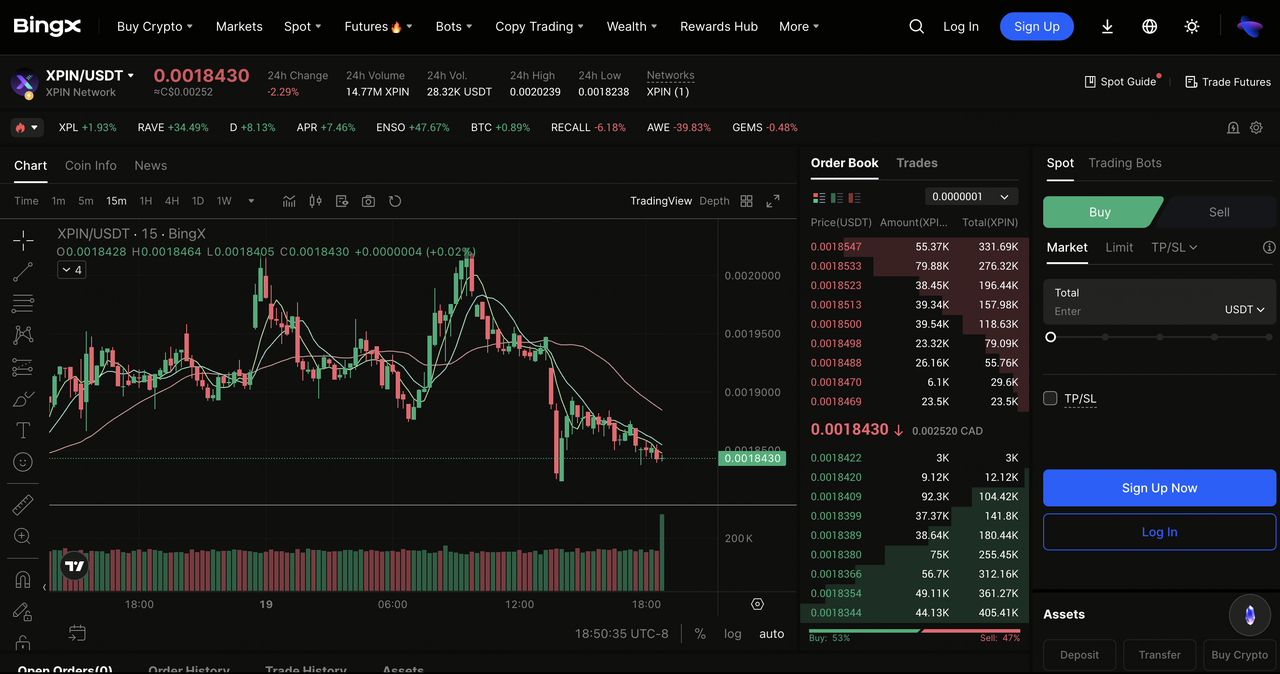1280x674 pixels.
Task: Toggle the log scale option
Action: 733,634
